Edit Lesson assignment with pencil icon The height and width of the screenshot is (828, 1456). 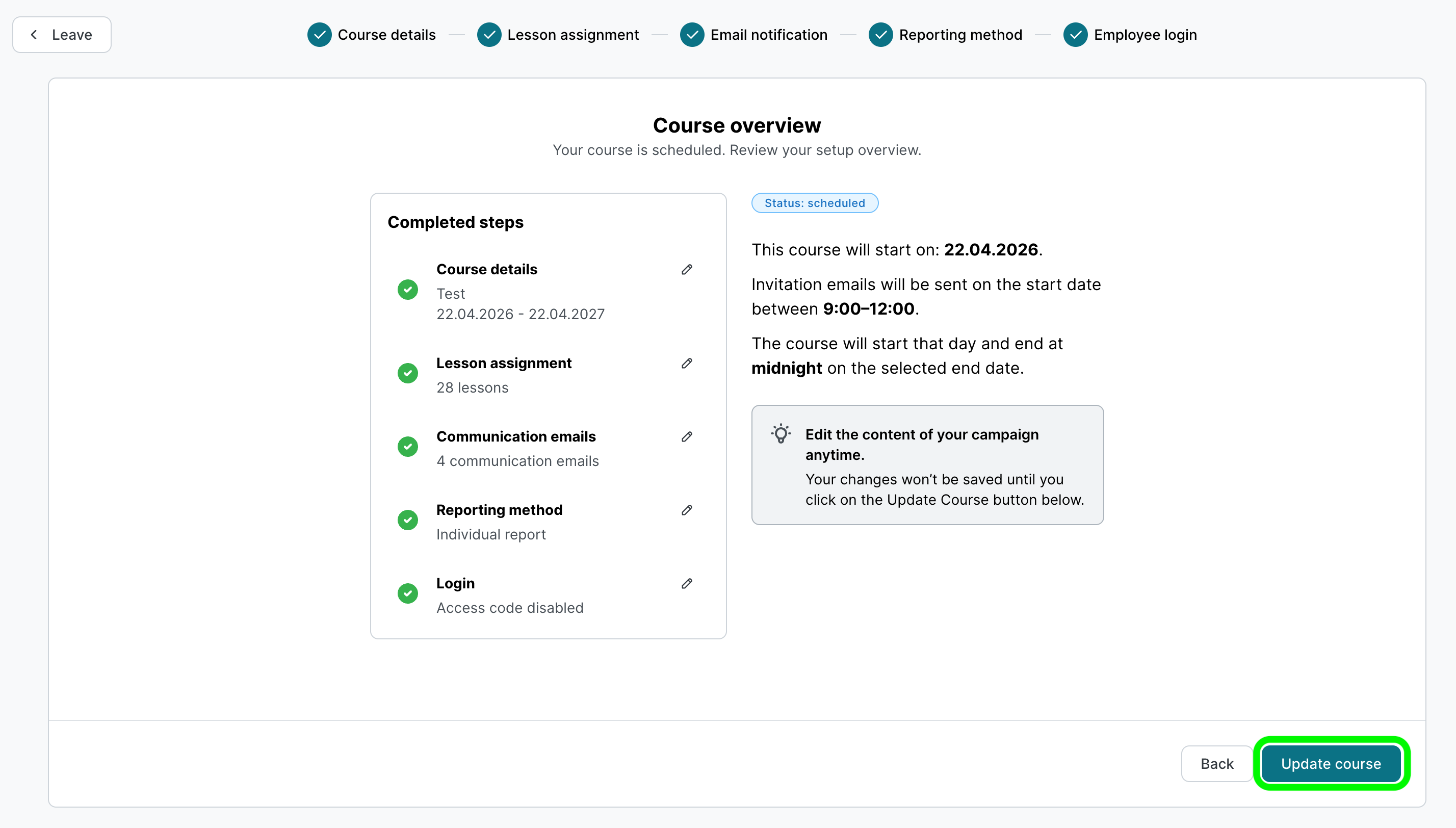click(686, 364)
